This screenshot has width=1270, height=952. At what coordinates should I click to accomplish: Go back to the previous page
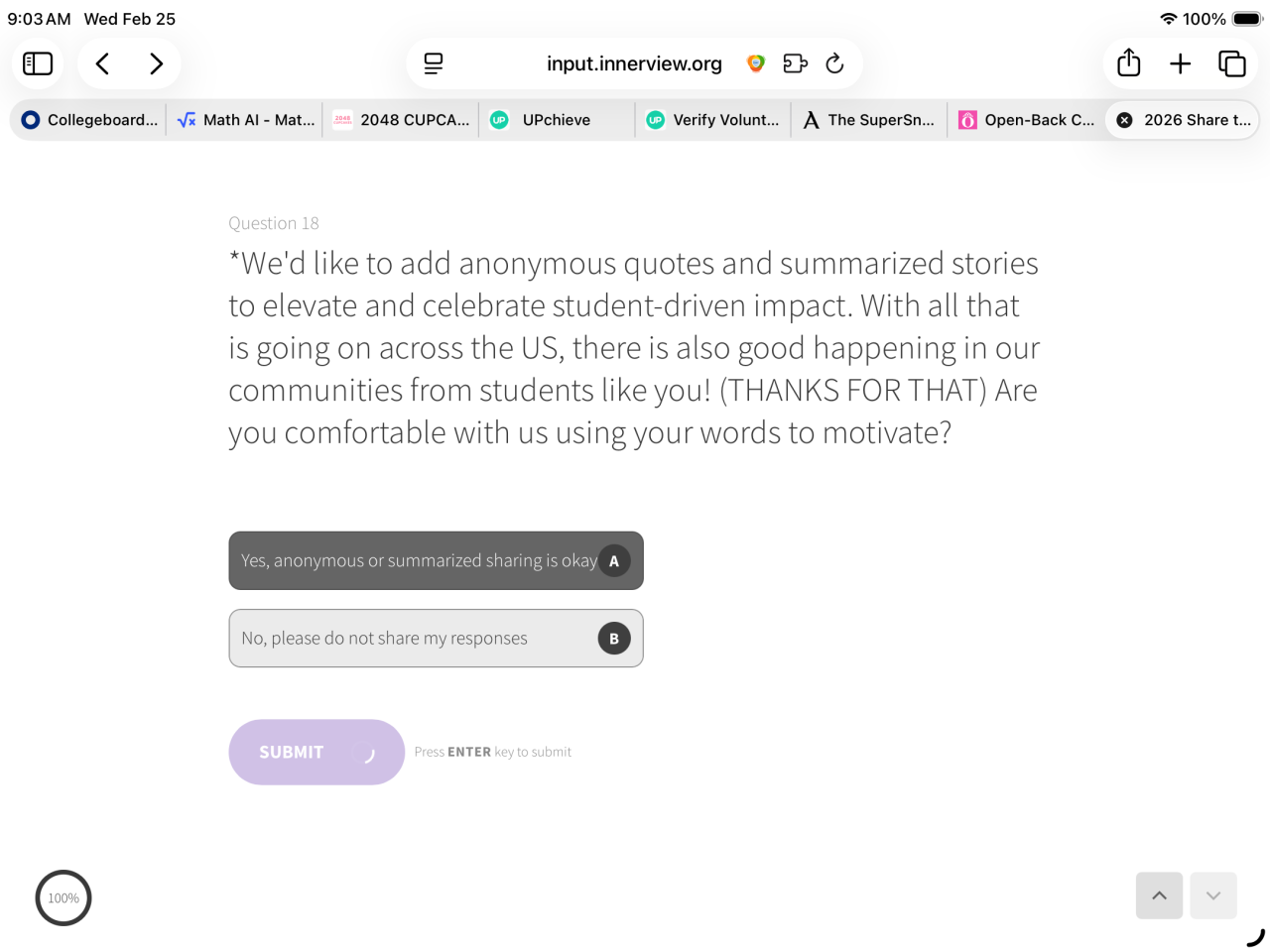(102, 63)
